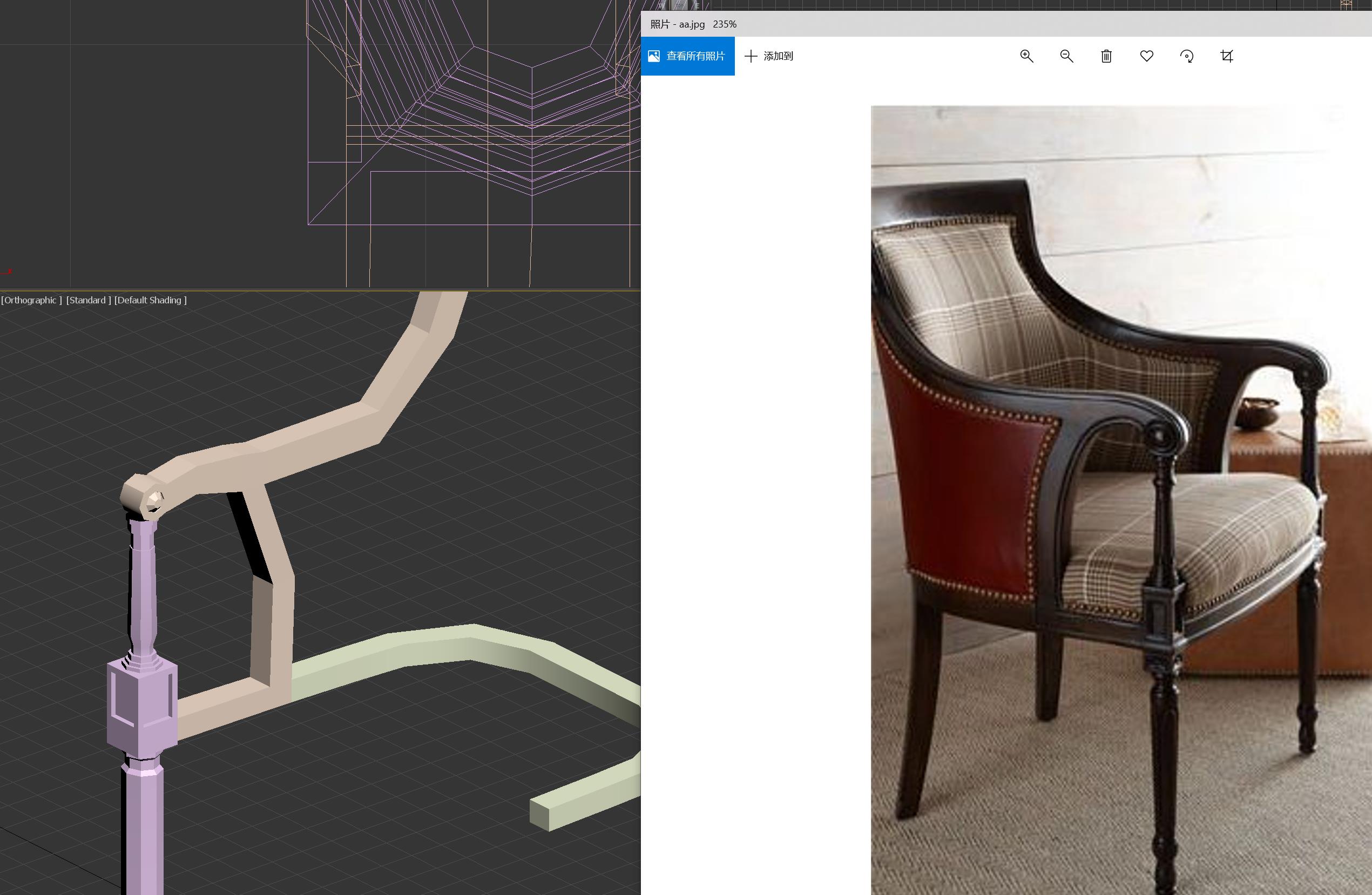Click the "添加到" button
This screenshot has height=895, width=1372.
click(769, 56)
